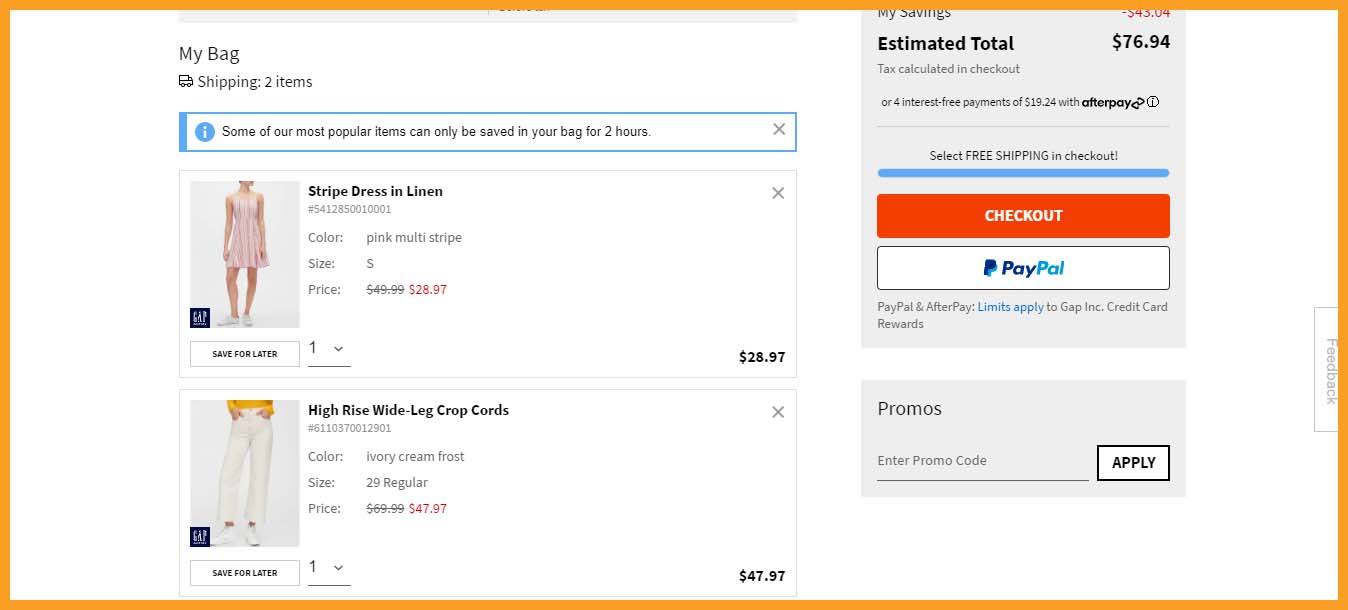Click the shipping truck icon

186,82
